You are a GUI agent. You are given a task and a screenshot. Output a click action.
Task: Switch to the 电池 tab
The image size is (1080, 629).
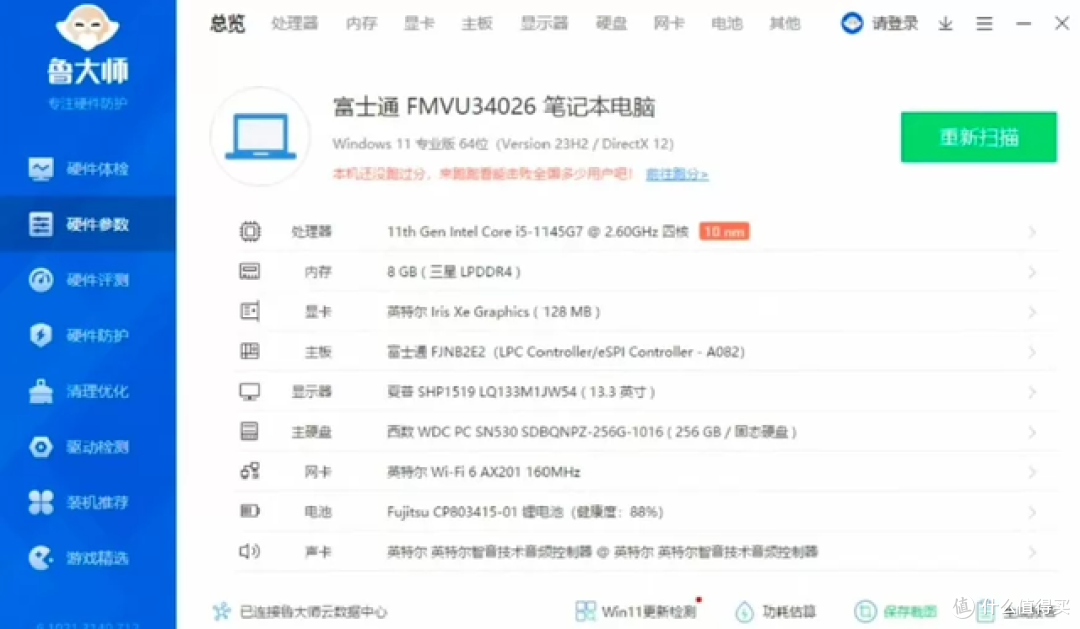(x=727, y=23)
